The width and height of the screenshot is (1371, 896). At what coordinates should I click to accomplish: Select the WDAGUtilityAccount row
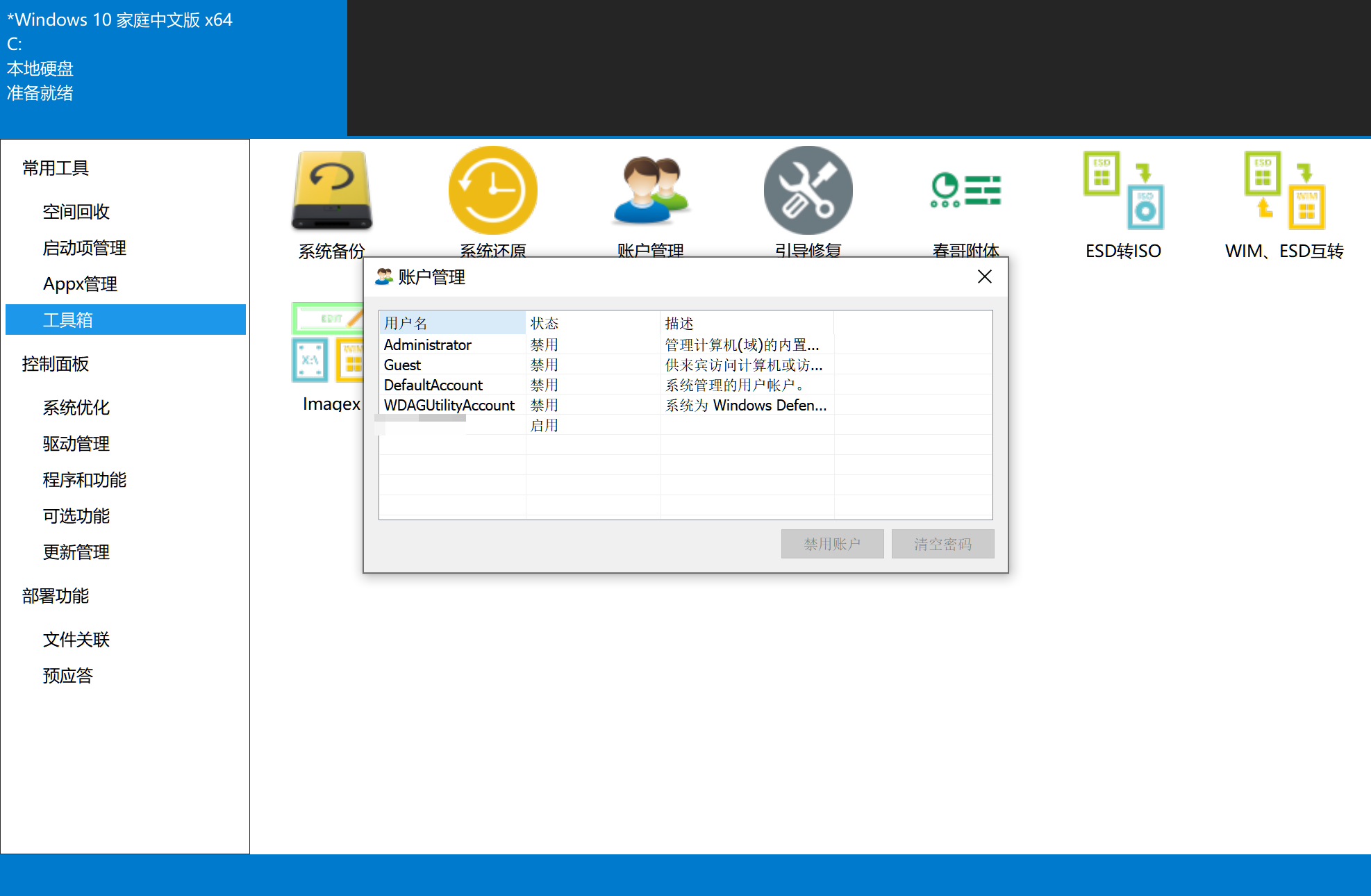[x=449, y=406]
